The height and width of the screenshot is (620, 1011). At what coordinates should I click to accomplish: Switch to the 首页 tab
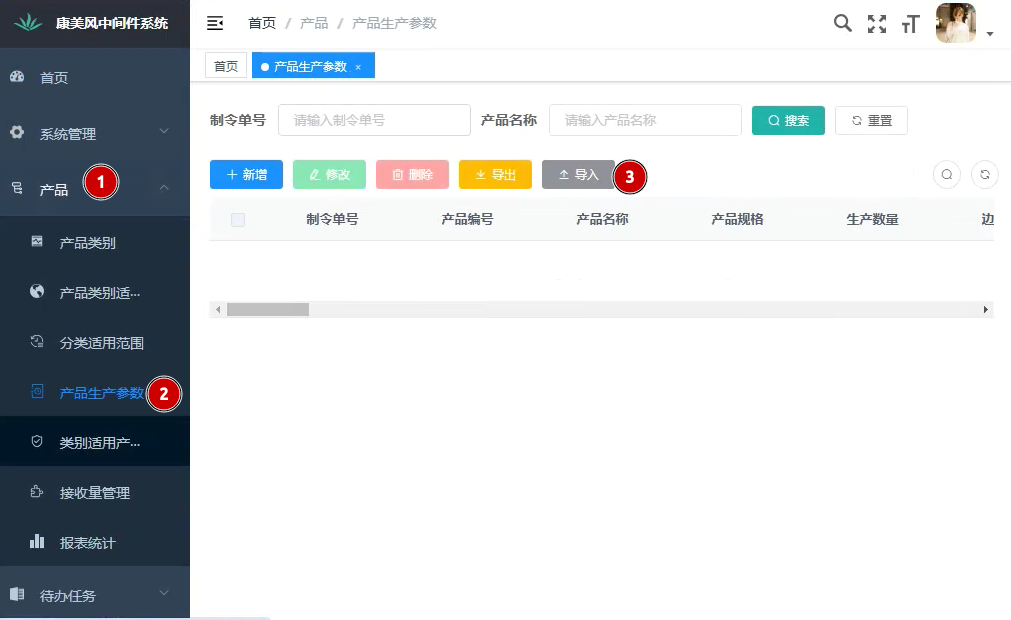226,66
